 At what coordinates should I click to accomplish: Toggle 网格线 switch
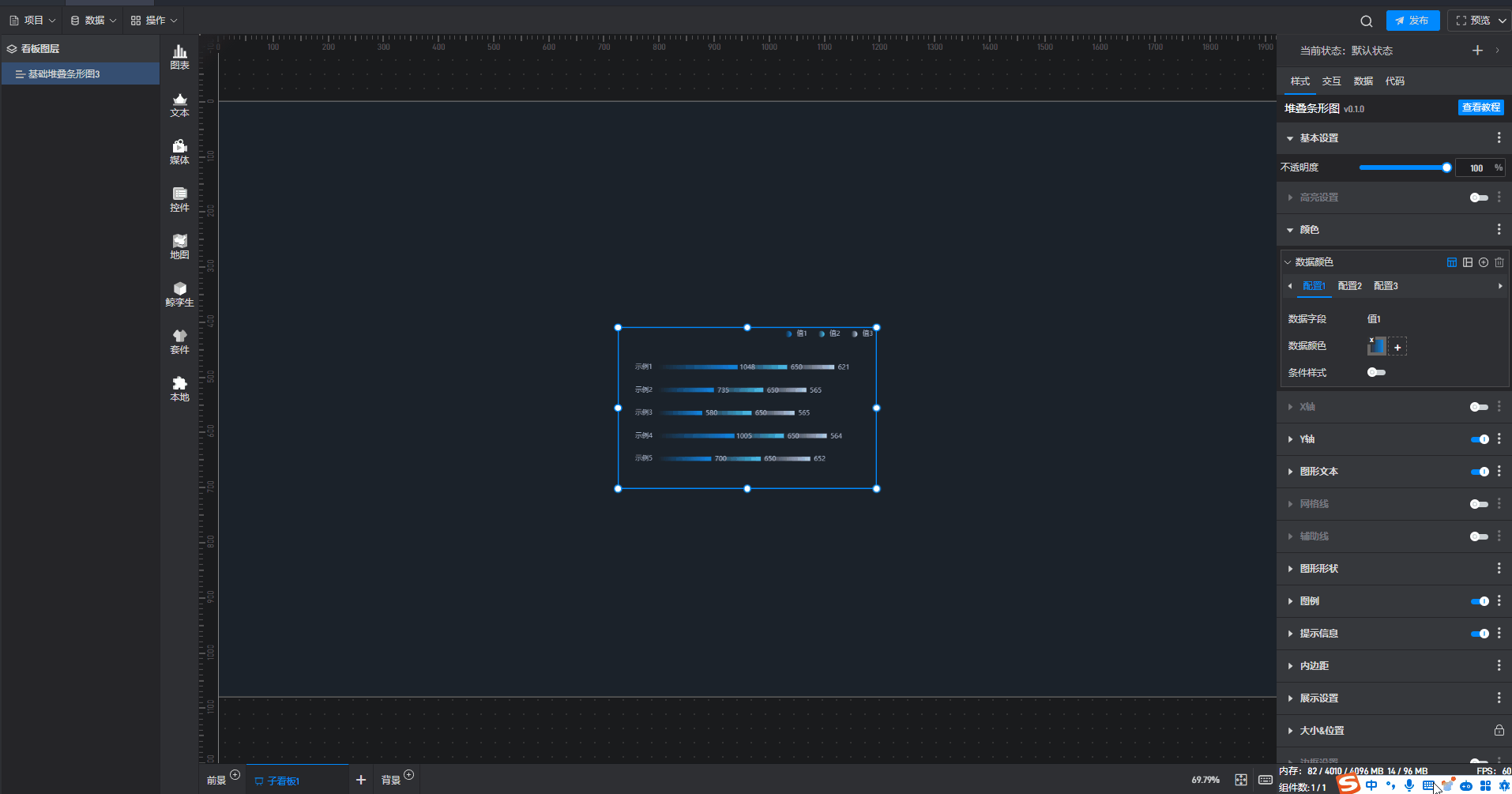[1479, 504]
